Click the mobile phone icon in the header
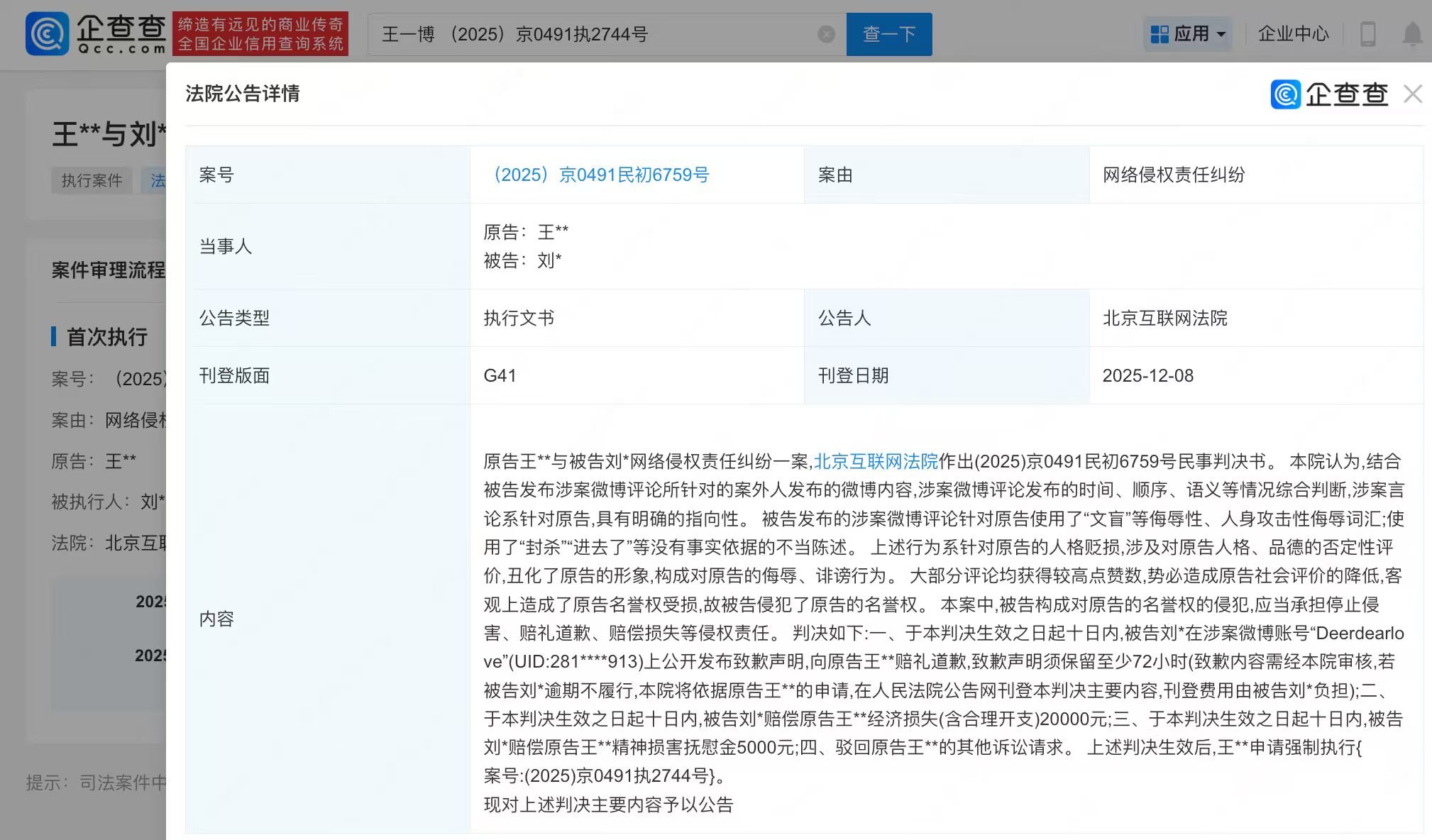The width and height of the screenshot is (1432, 840). [x=1367, y=33]
